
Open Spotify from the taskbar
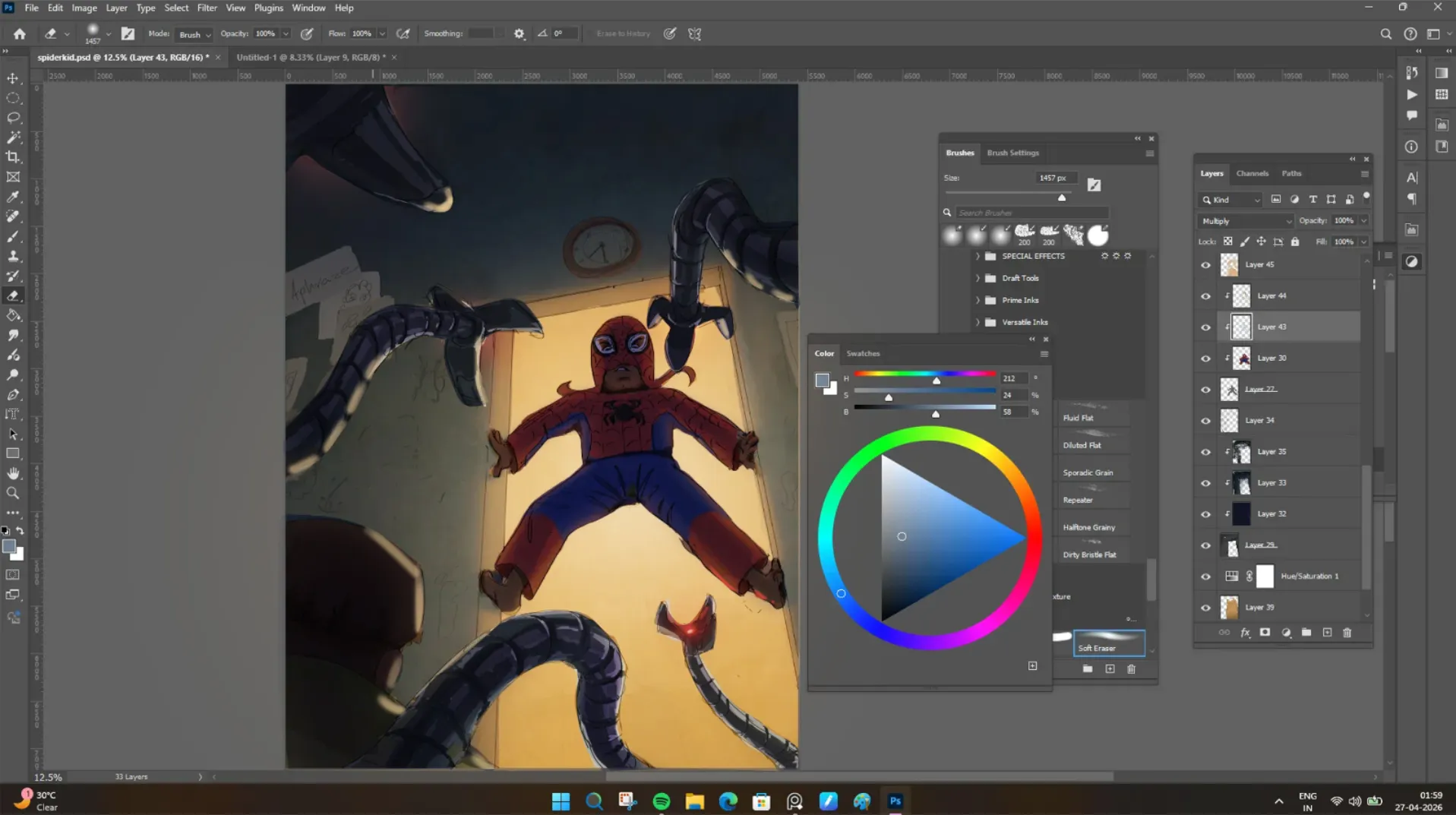[x=662, y=801]
